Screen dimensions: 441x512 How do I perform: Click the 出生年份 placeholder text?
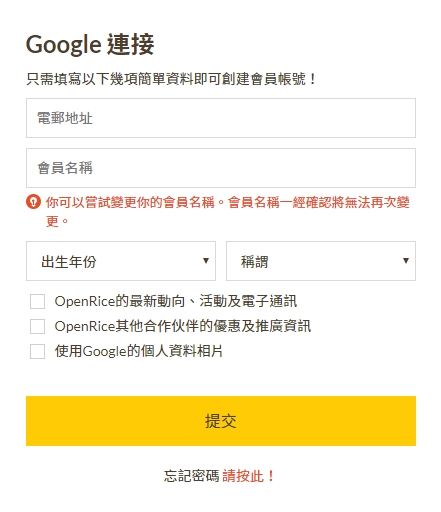click(69, 262)
